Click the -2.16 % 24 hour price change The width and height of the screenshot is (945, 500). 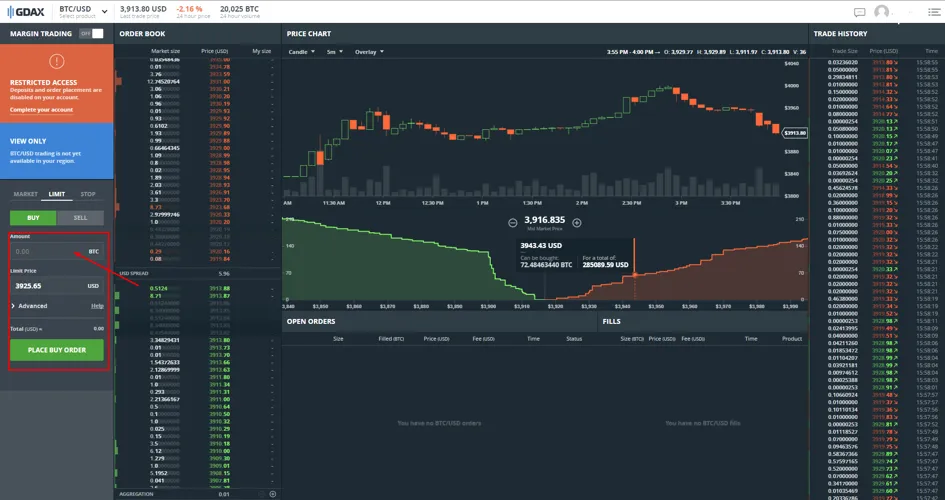pyautogui.click(x=189, y=9)
